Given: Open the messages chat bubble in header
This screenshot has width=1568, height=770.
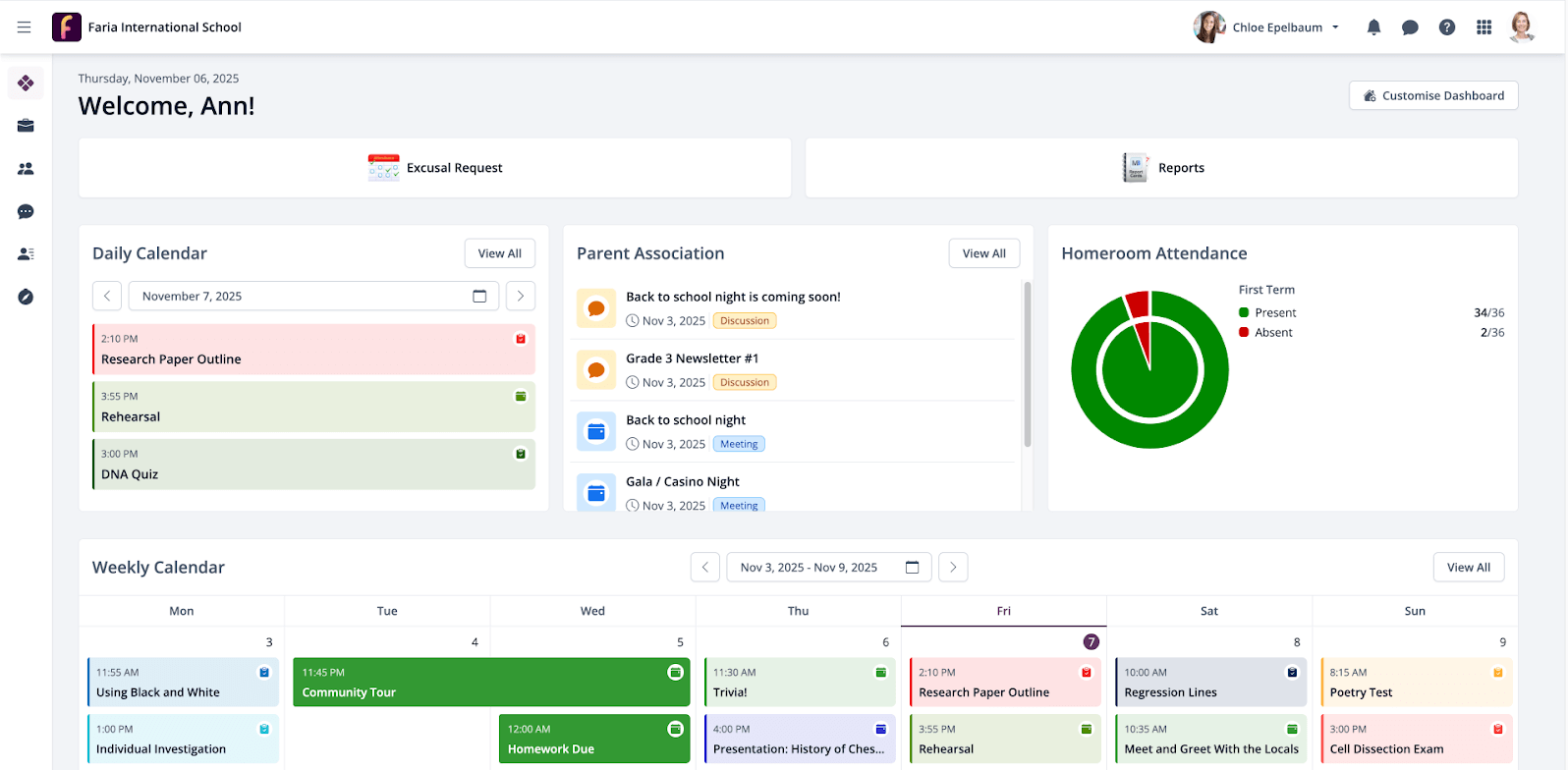Looking at the screenshot, I should click(x=1410, y=27).
